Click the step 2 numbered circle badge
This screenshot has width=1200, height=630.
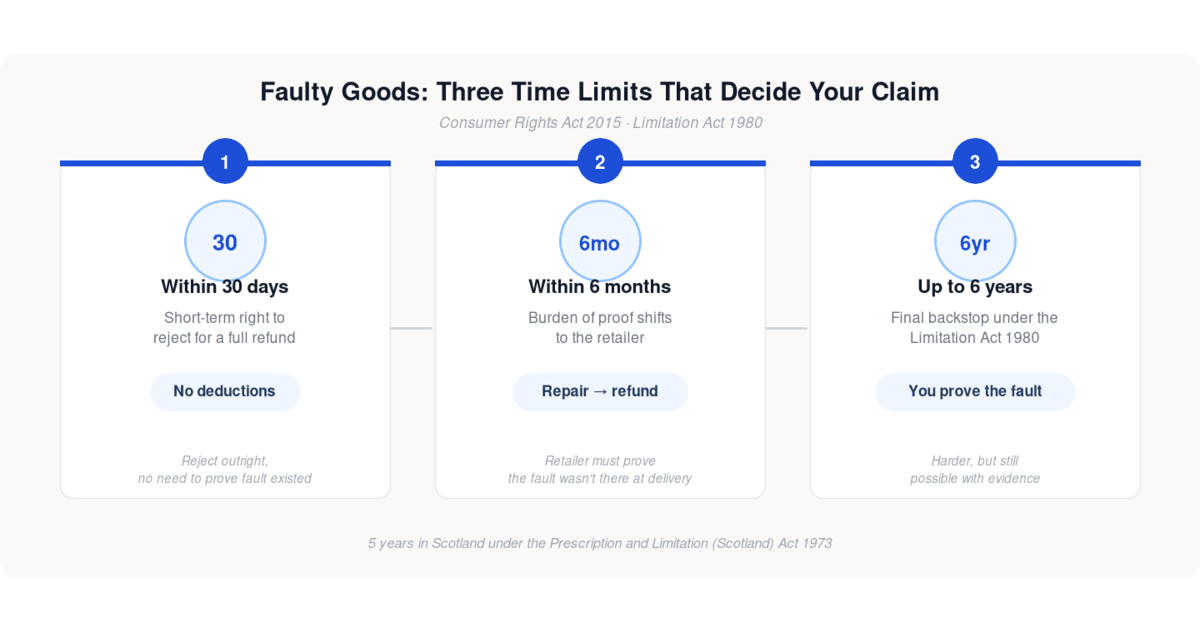pos(600,161)
